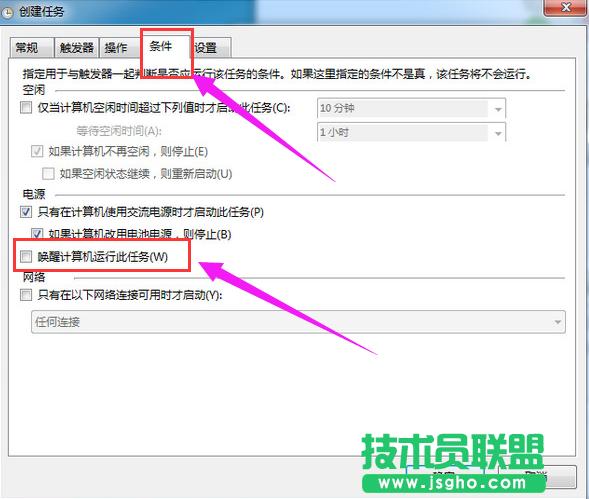Enable the idle time start condition checkbox
Image resolution: width=589 pixels, height=499 pixels.
pyautogui.click(x=26, y=108)
